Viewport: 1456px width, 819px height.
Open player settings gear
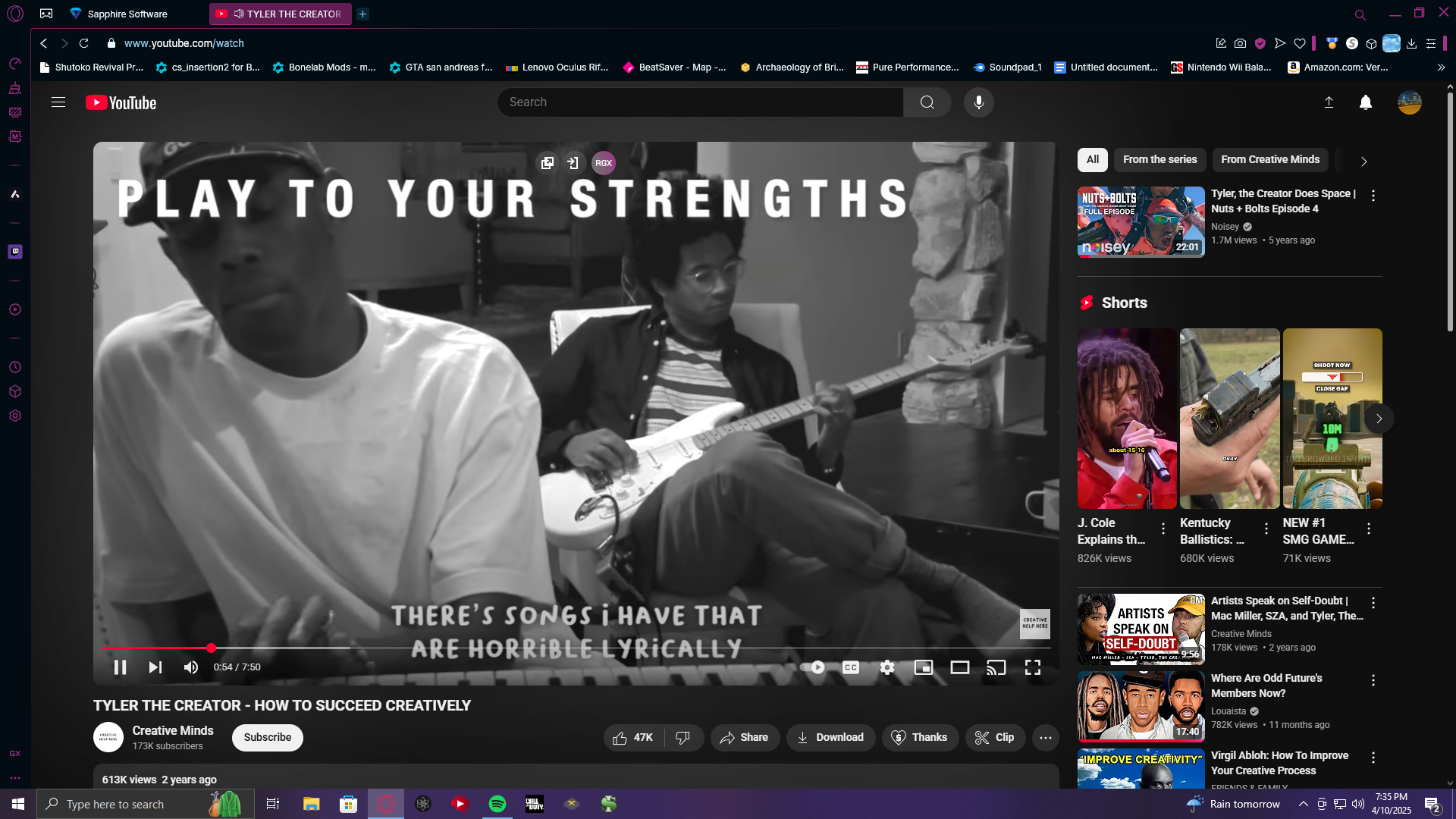(886, 667)
